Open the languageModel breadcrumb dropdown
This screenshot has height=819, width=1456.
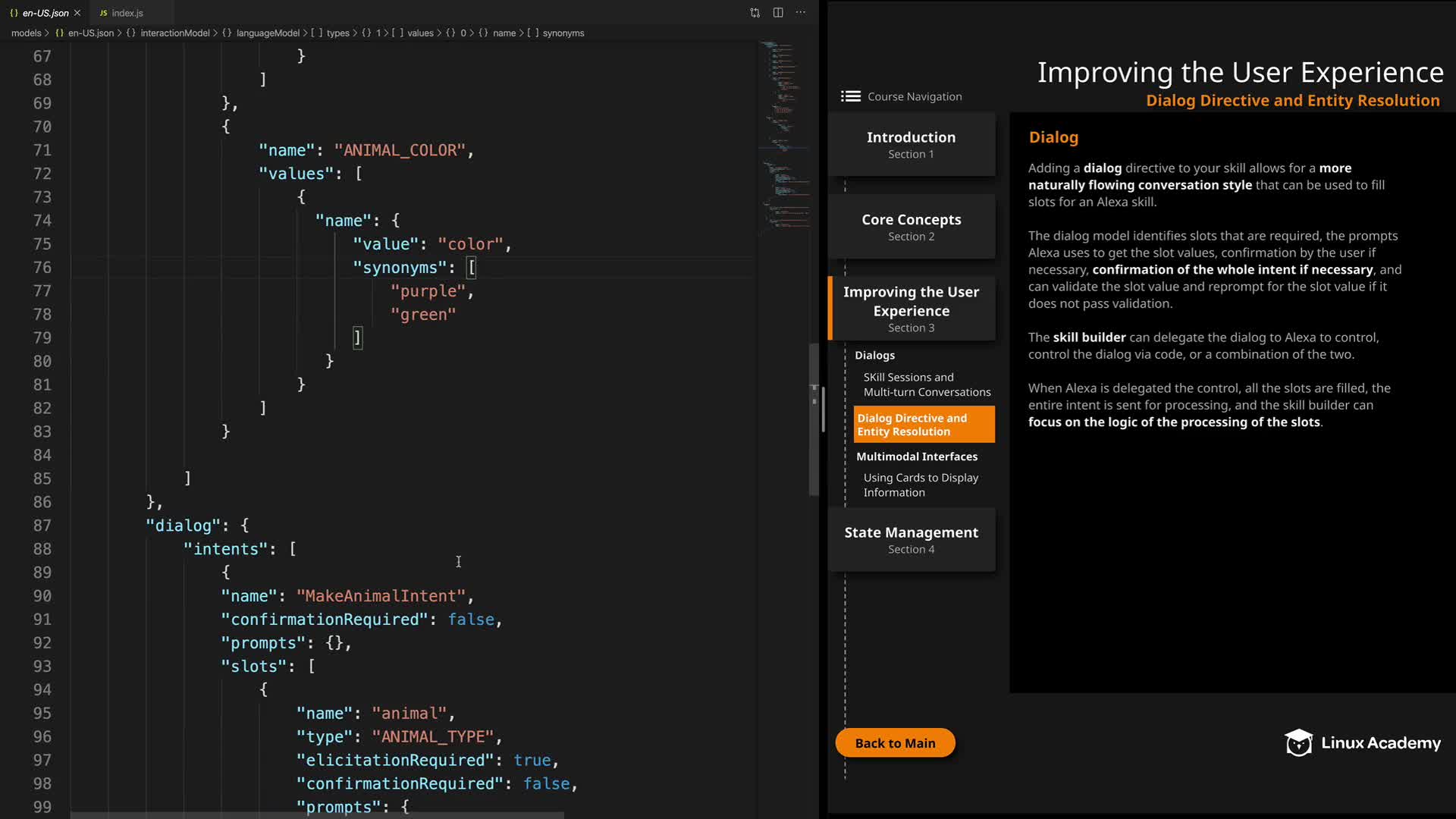tap(267, 33)
